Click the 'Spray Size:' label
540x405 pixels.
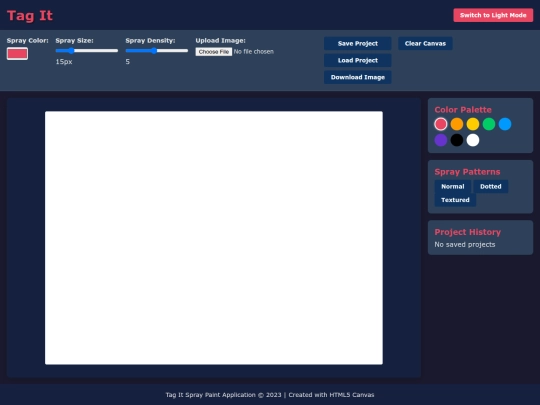[74, 41]
